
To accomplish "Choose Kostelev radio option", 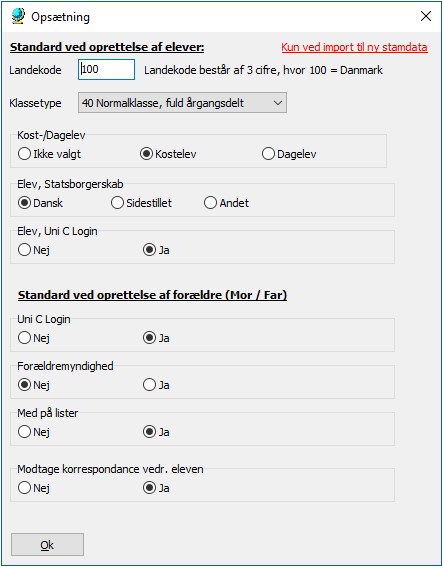I will pyautogui.click(x=168, y=154).
